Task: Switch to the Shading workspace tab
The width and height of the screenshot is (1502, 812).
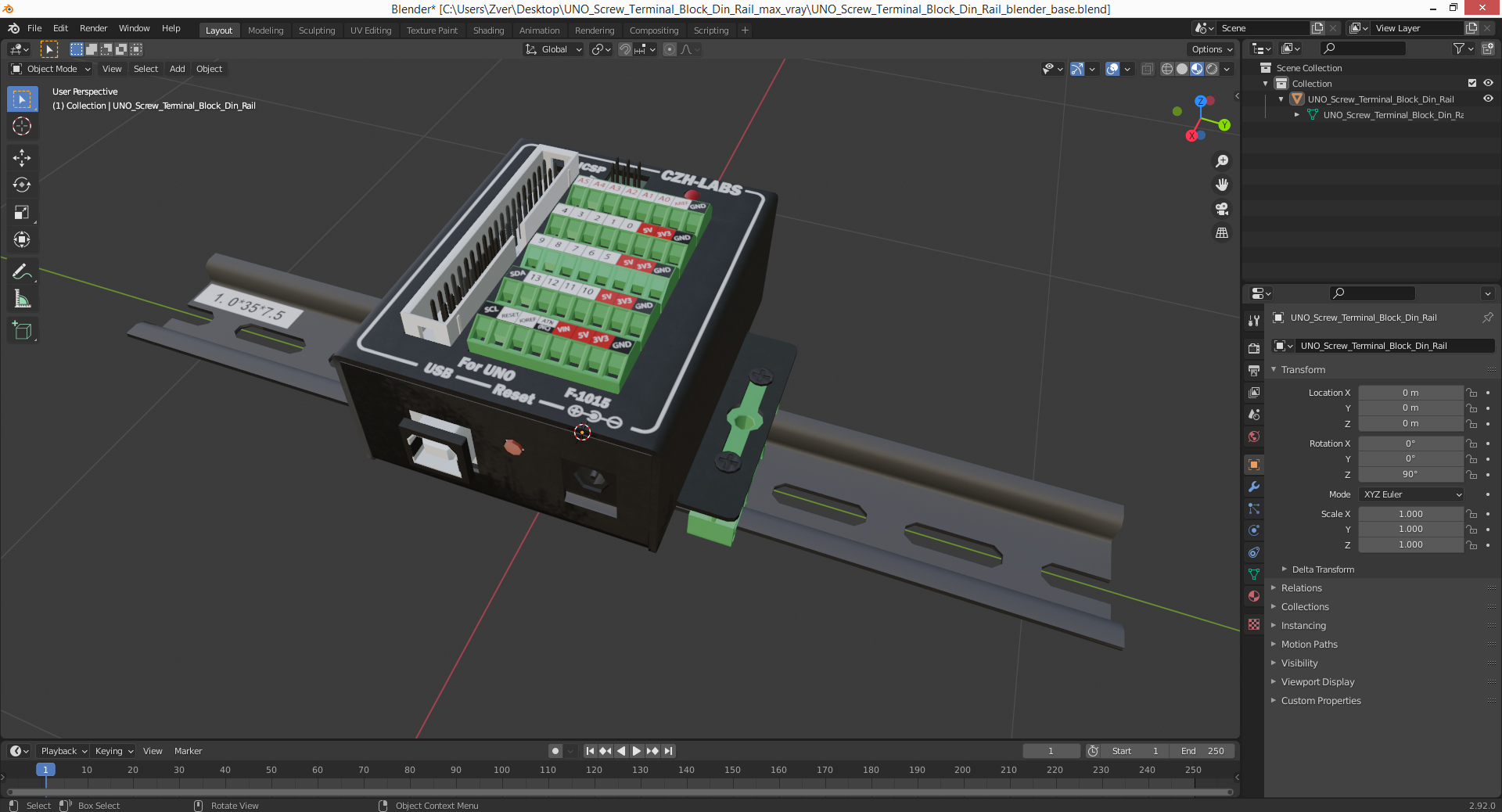Action: pos(488,31)
